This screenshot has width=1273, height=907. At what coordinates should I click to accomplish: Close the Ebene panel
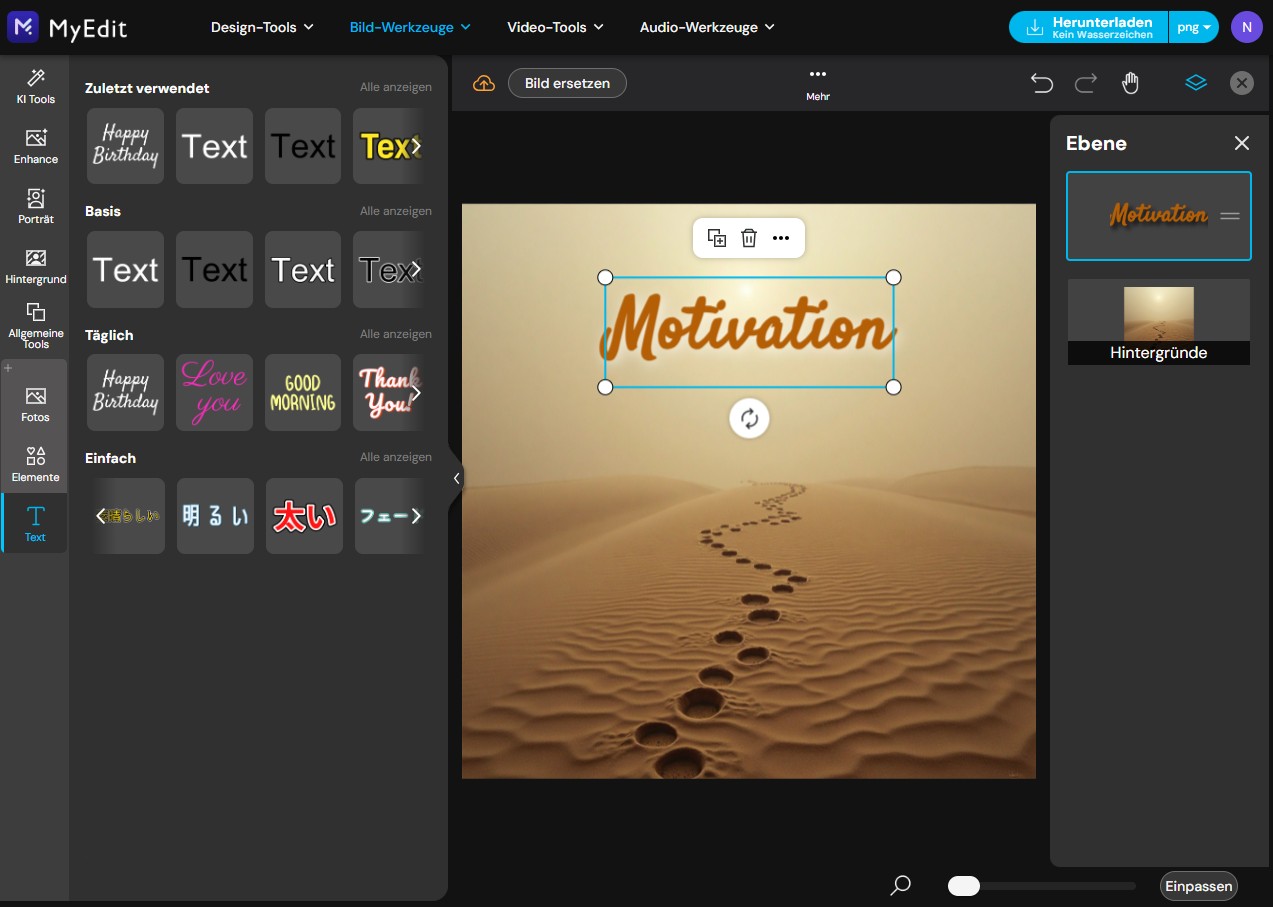1242,143
